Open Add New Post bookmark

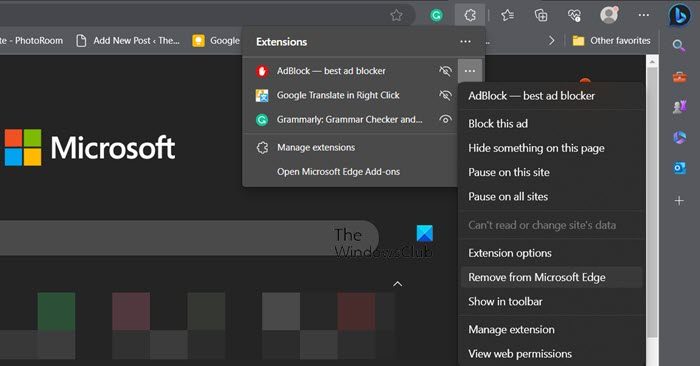[128, 41]
